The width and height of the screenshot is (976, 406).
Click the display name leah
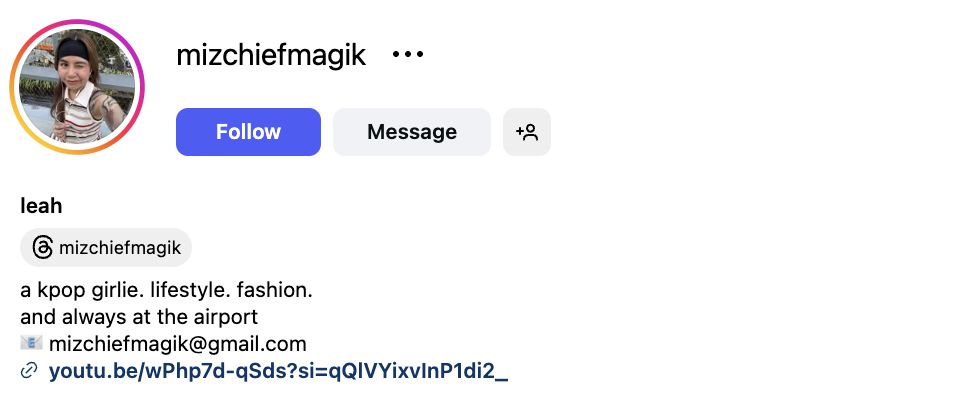coord(41,206)
